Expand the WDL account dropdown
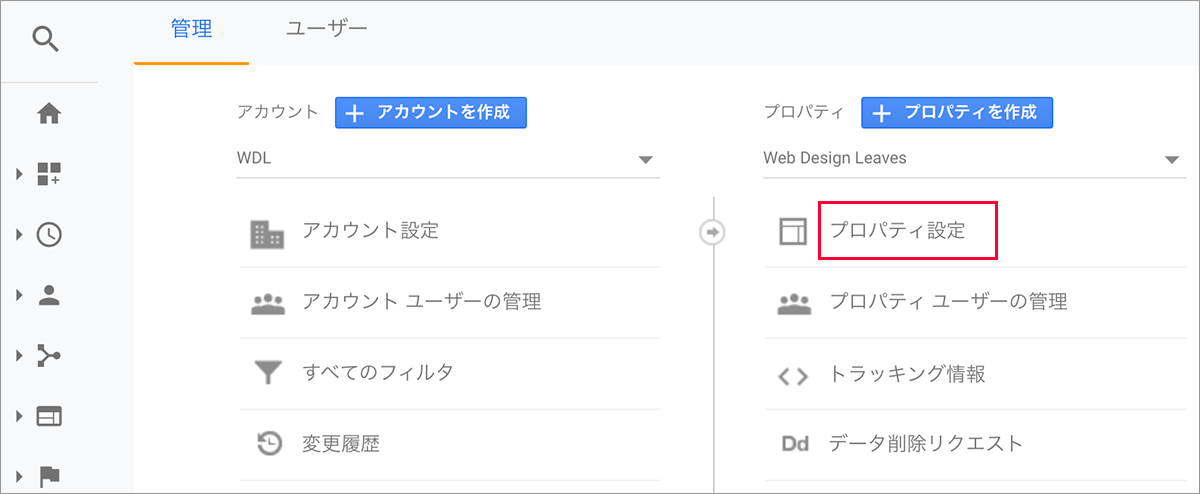 click(645, 159)
